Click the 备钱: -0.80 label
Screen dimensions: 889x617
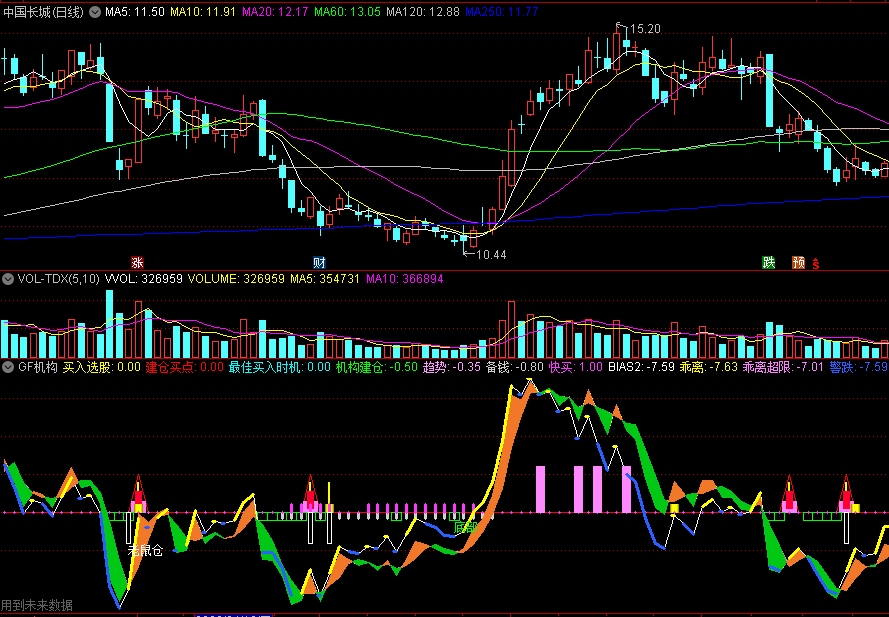515,367
